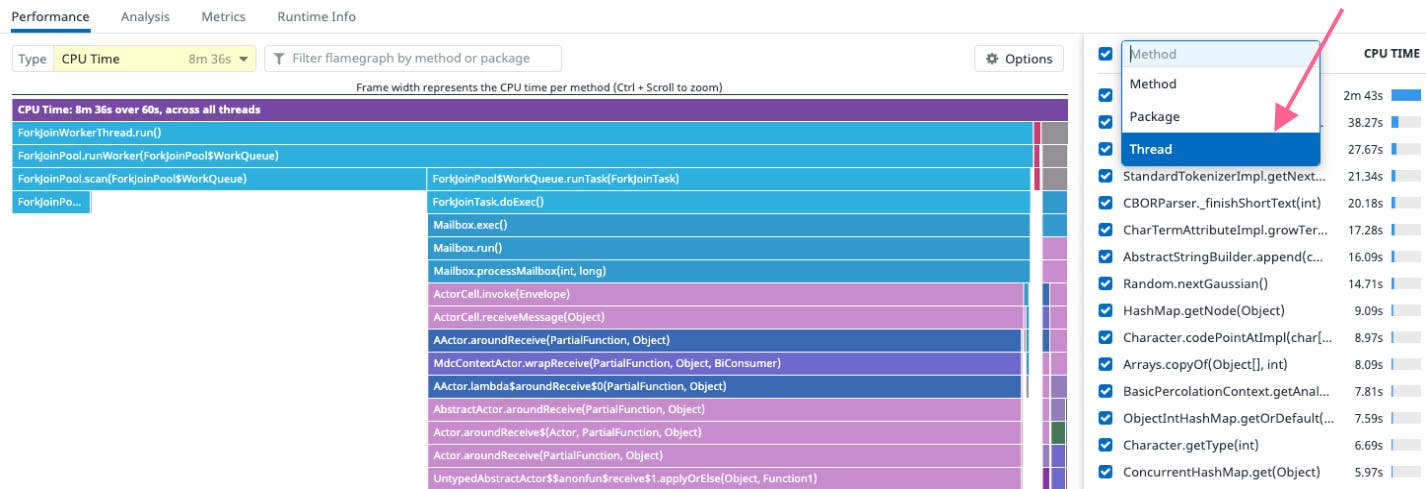Viewport: 1426px width, 489px height.
Task: Select Method option in dropdown list
Action: click(x=1220, y=84)
